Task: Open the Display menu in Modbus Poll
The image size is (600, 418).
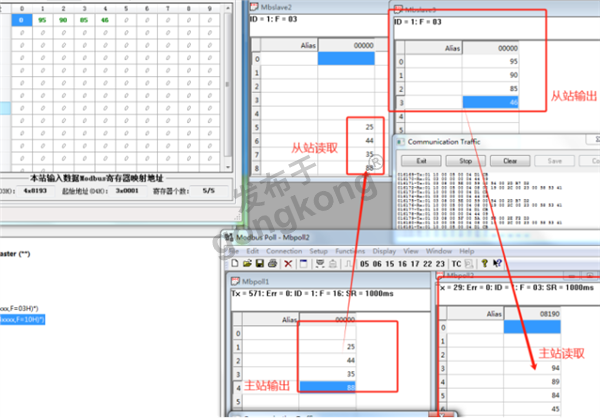Action: tap(384, 251)
